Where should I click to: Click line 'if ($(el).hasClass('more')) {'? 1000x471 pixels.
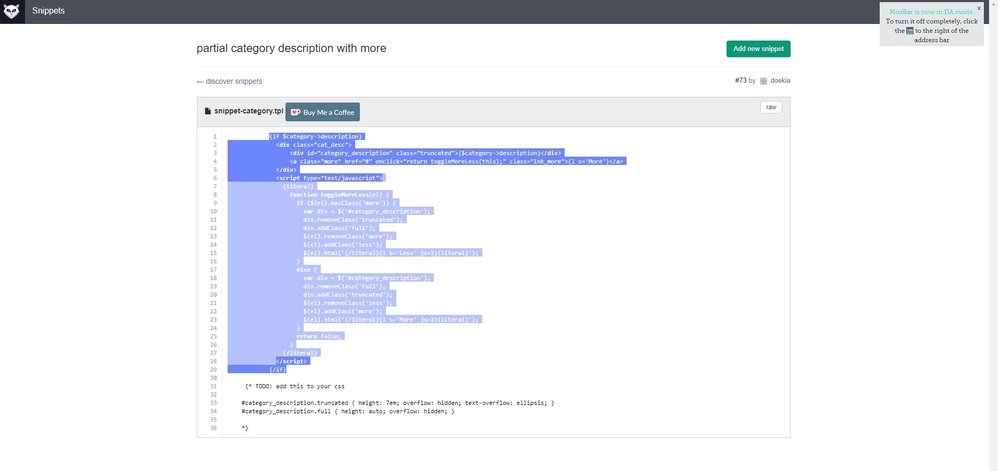click(x=347, y=203)
